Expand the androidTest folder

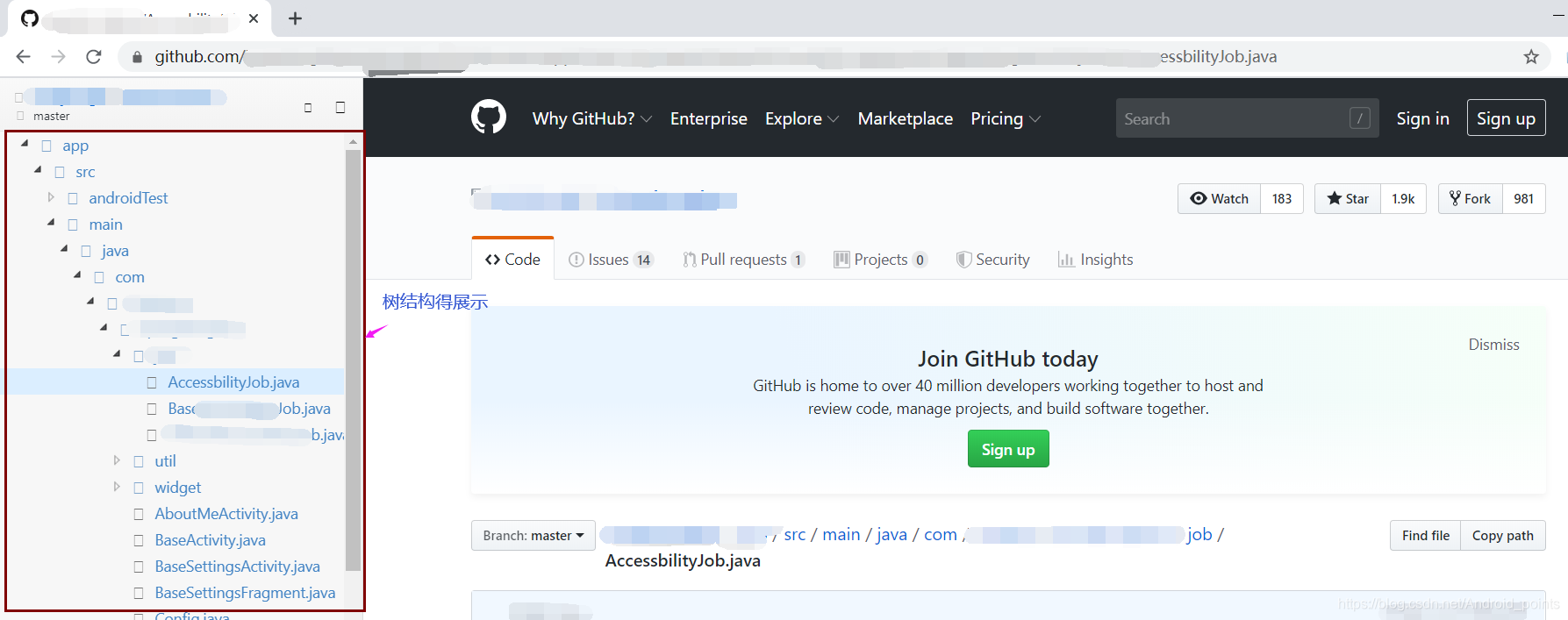click(51, 197)
